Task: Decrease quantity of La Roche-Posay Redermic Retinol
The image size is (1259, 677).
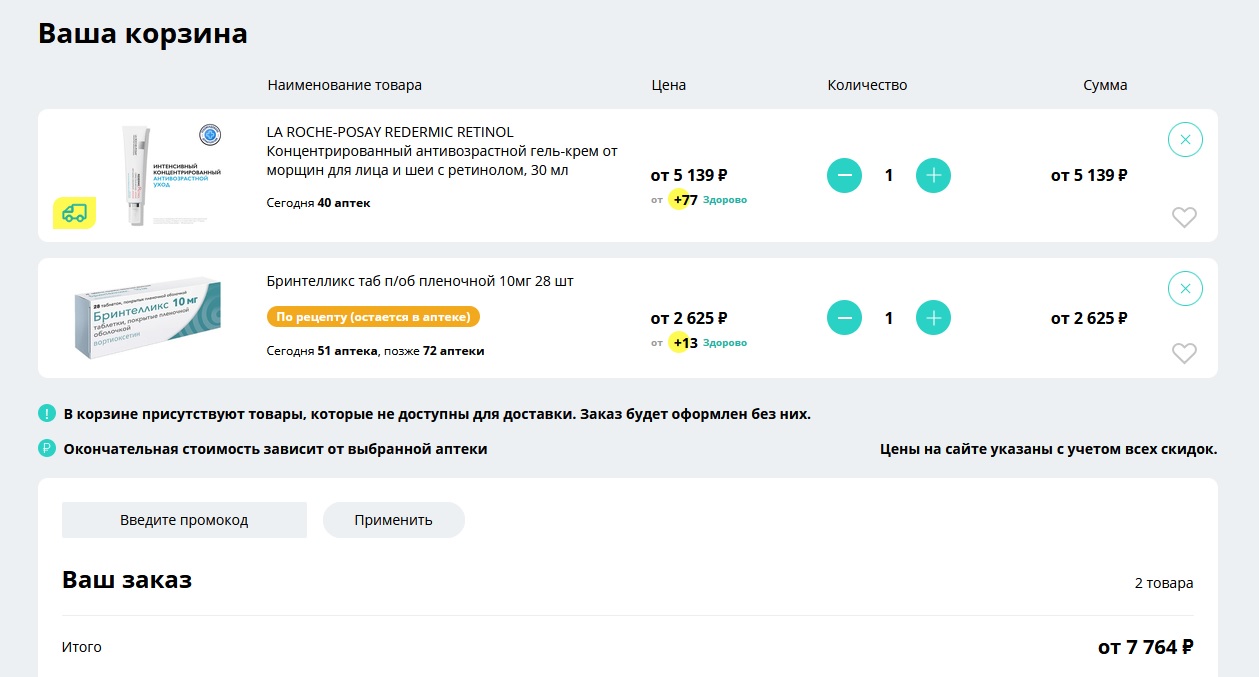Action: 844,176
